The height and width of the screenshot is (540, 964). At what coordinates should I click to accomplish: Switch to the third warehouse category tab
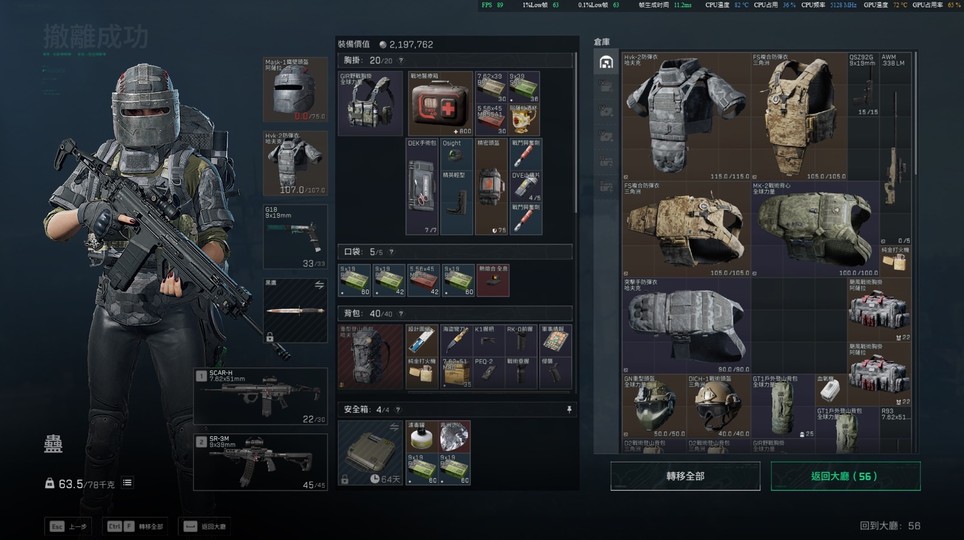point(606,111)
